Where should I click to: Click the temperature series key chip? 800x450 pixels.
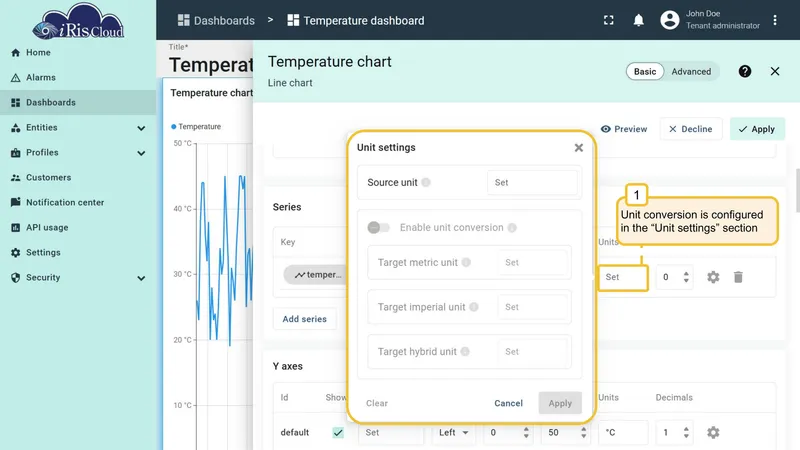pyautogui.click(x=315, y=274)
